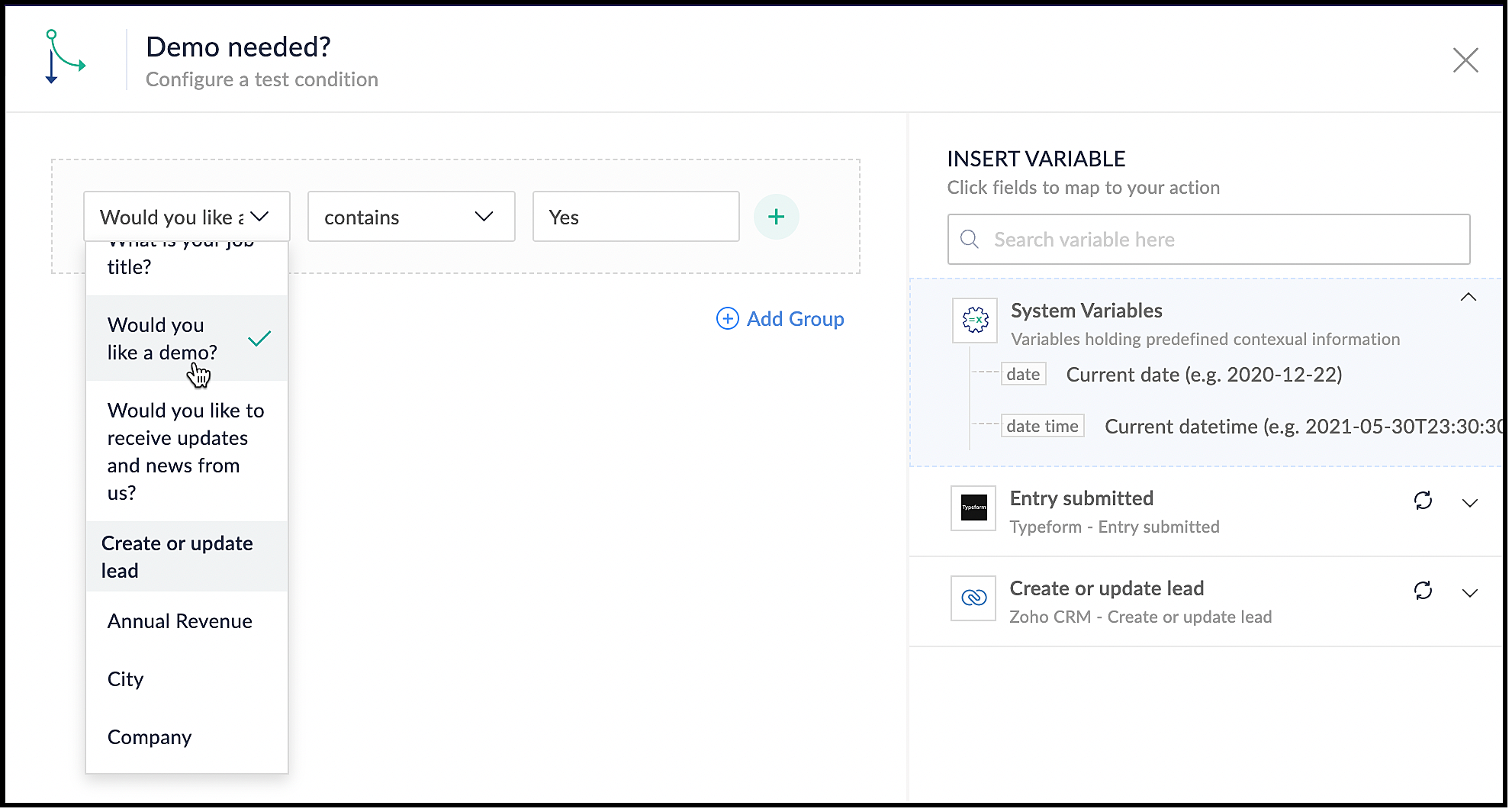Click the Zoho CRM logo icon
Viewport: 1512px width, 812px height.
pos(973,598)
